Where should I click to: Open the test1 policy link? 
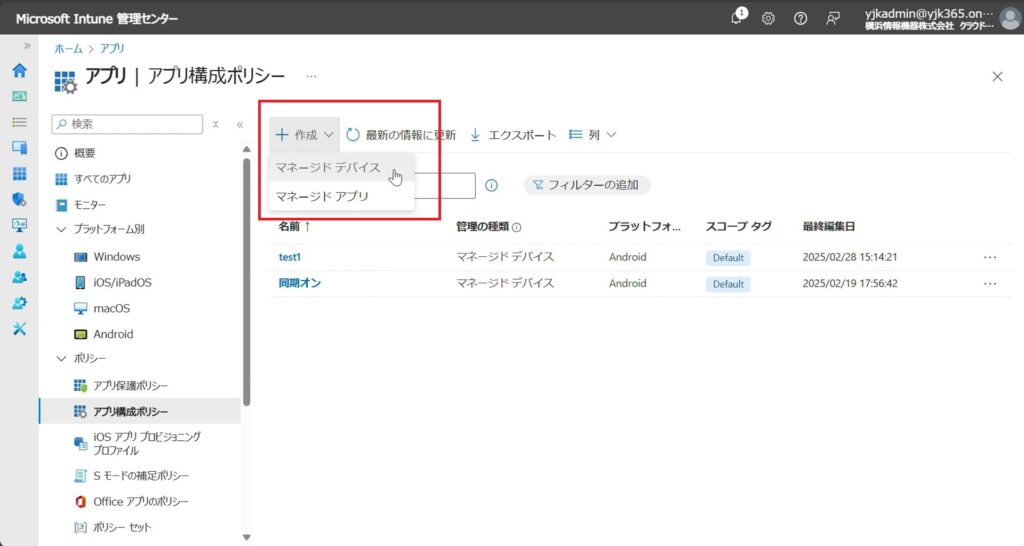pyautogui.click(x=289, y=257)
